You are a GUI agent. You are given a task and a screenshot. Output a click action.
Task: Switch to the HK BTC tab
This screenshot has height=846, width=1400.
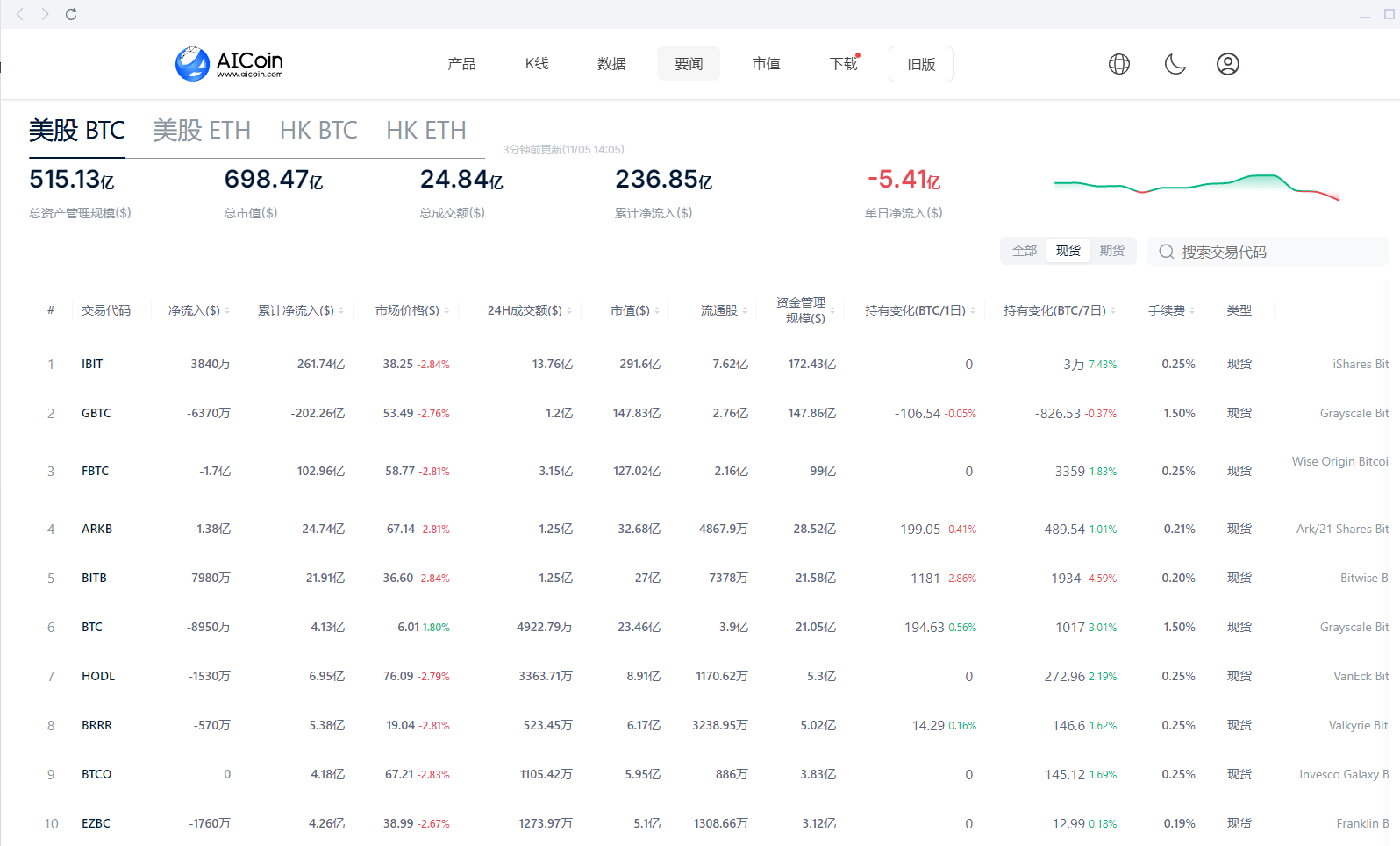coord(318,131)
